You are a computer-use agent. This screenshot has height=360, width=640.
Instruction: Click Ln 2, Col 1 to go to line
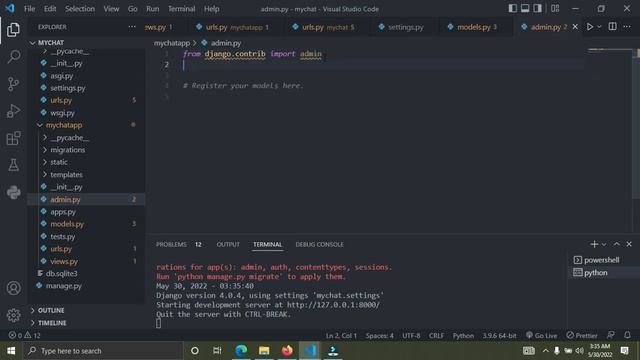tap(341, 335)
